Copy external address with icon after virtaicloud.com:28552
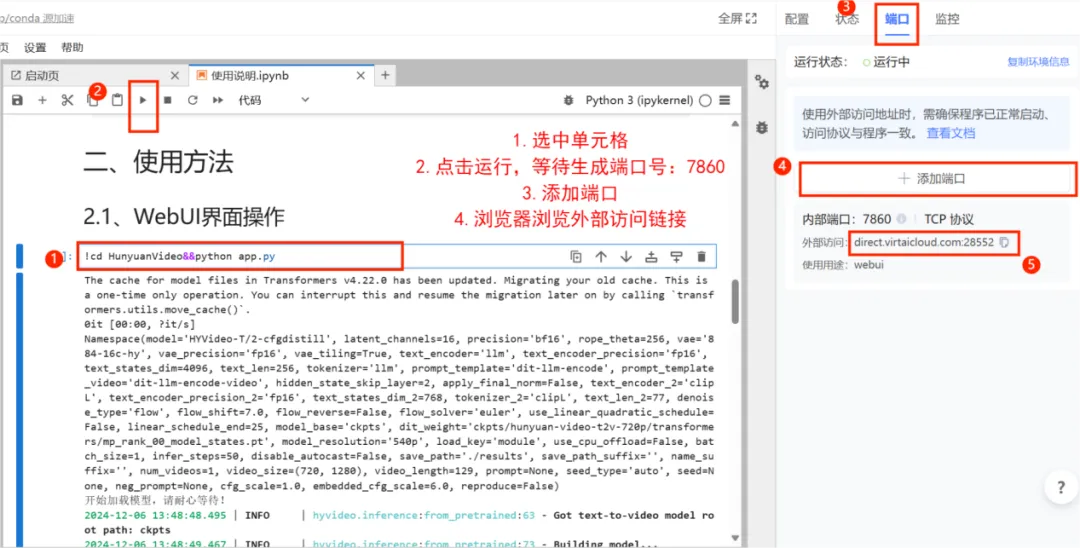The height and width of the screenshot is (548, 1080). tap(1004, 242)
